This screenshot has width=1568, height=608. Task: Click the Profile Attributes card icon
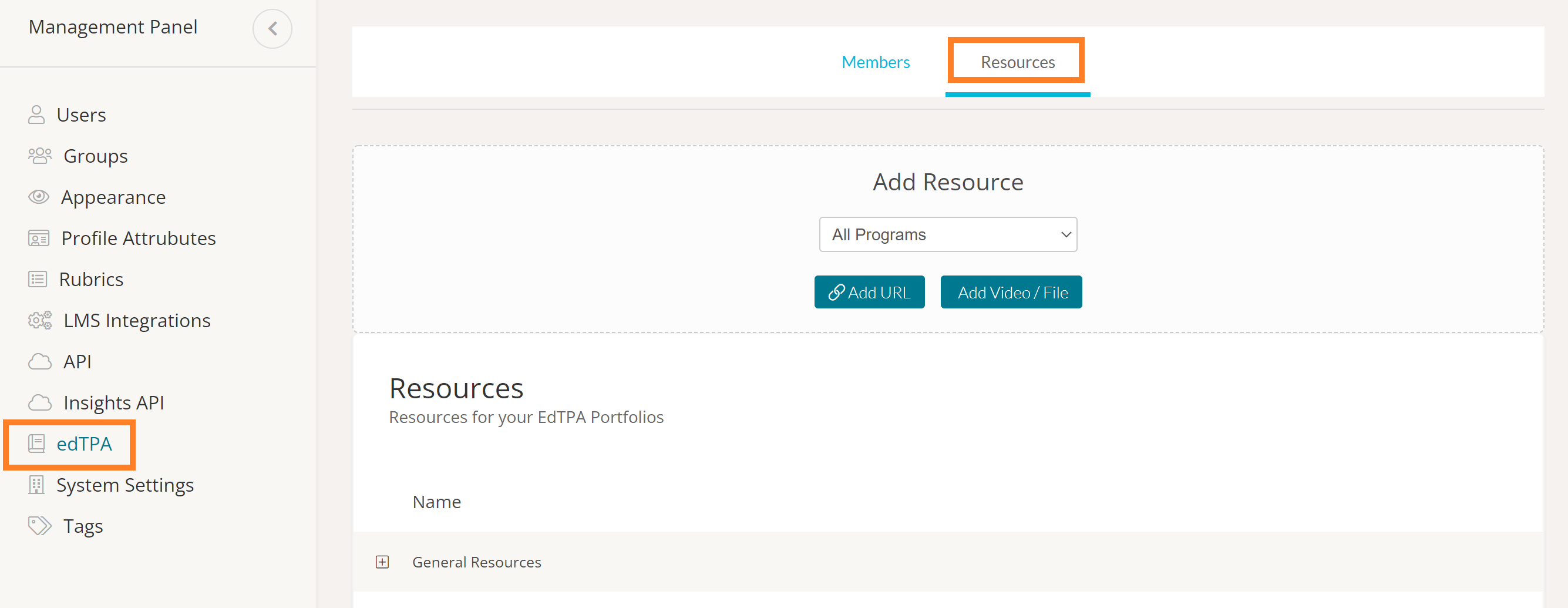coord(38,238)
